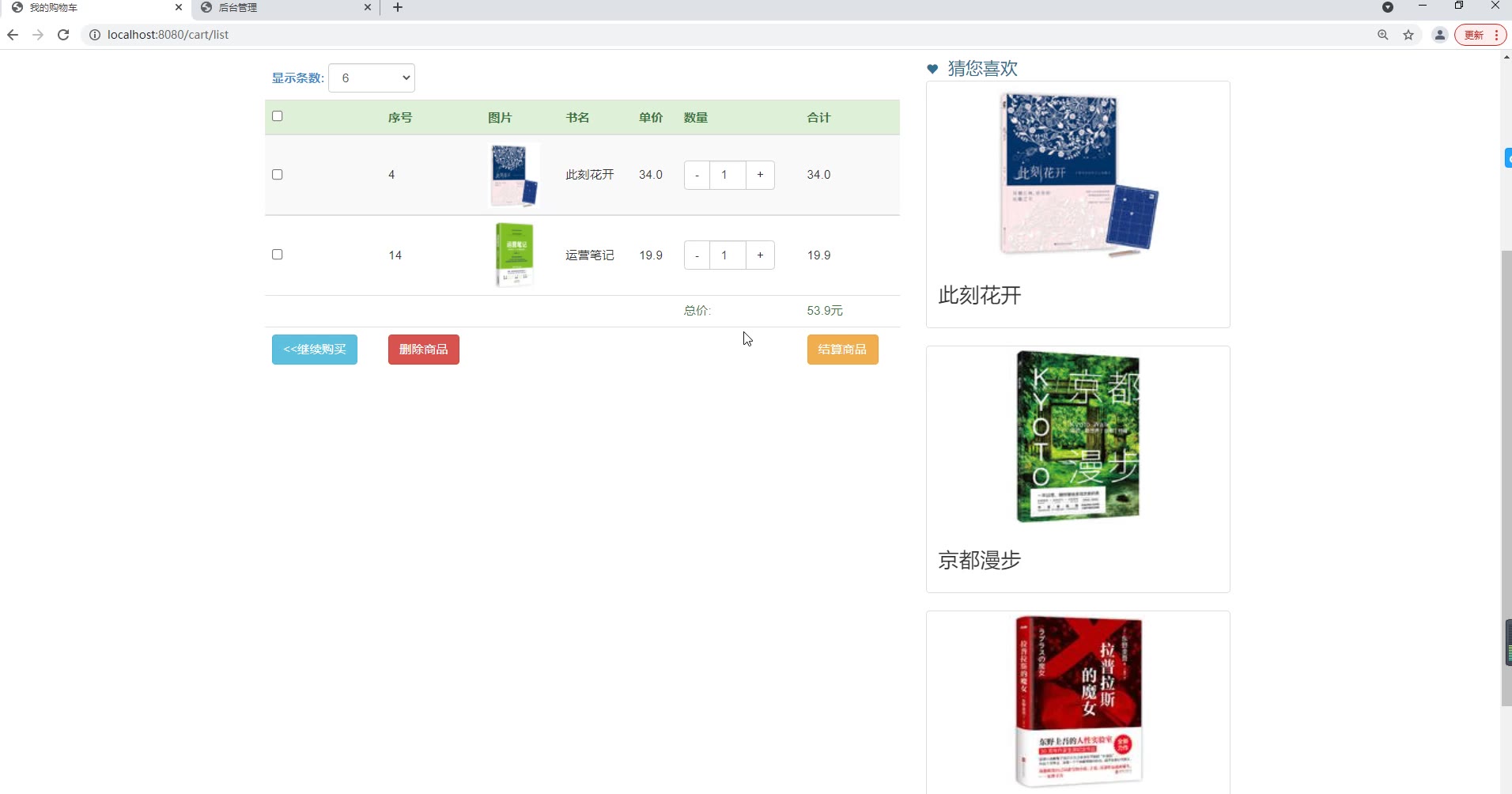
Task: Click the 序号 column header
Action: [400, 118]
